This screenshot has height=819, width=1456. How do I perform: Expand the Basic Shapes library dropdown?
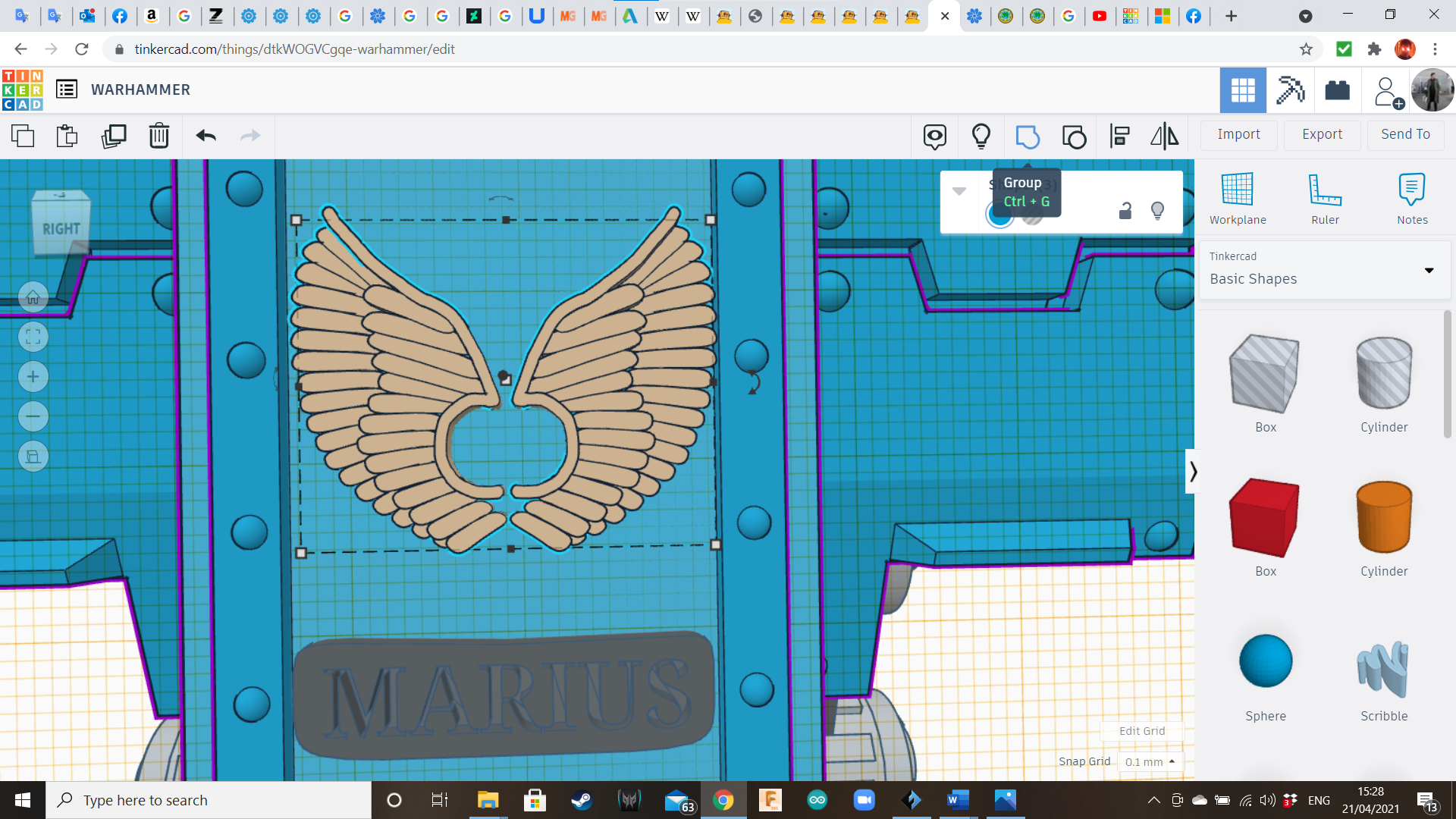pyautogui.click(x=1429, y=271)
